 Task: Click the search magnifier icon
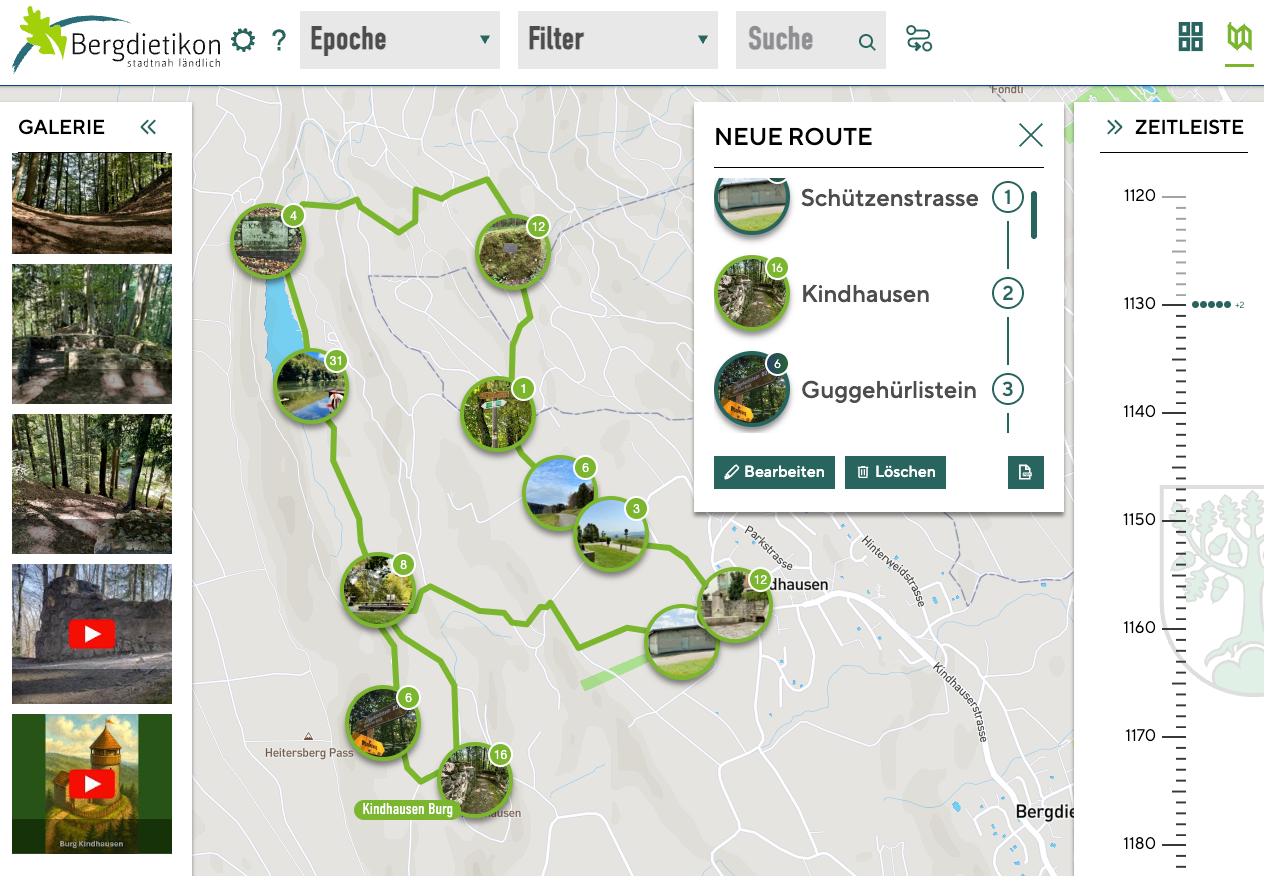[867, 42]
